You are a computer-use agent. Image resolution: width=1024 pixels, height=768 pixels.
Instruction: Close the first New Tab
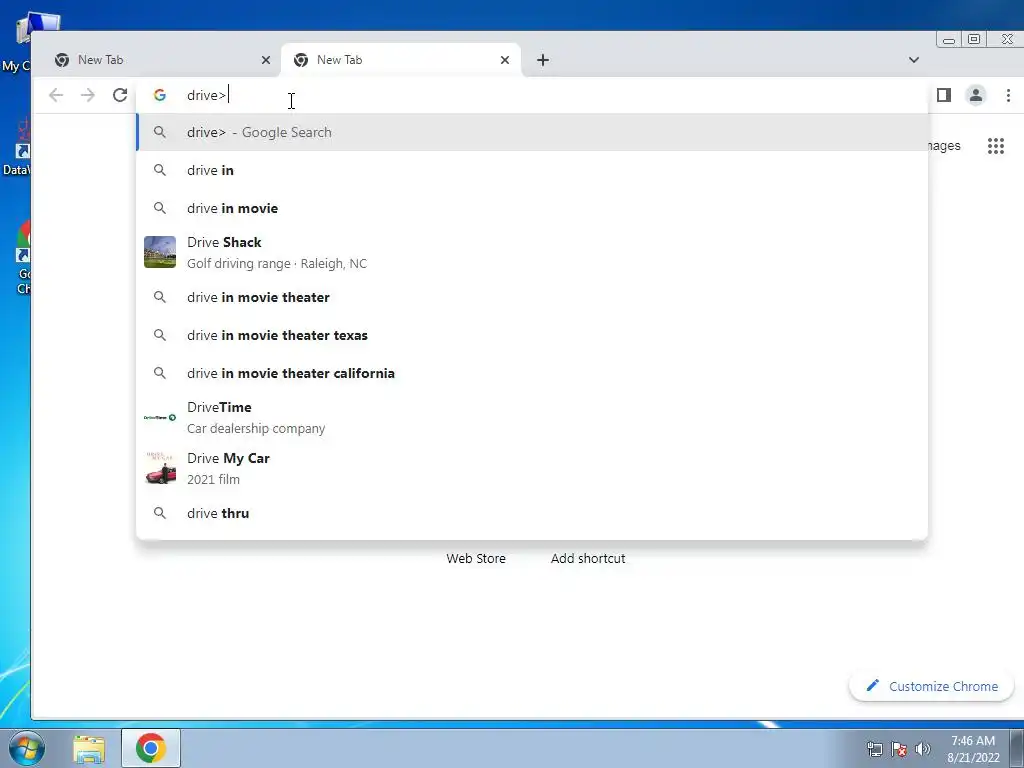(266, 60)
